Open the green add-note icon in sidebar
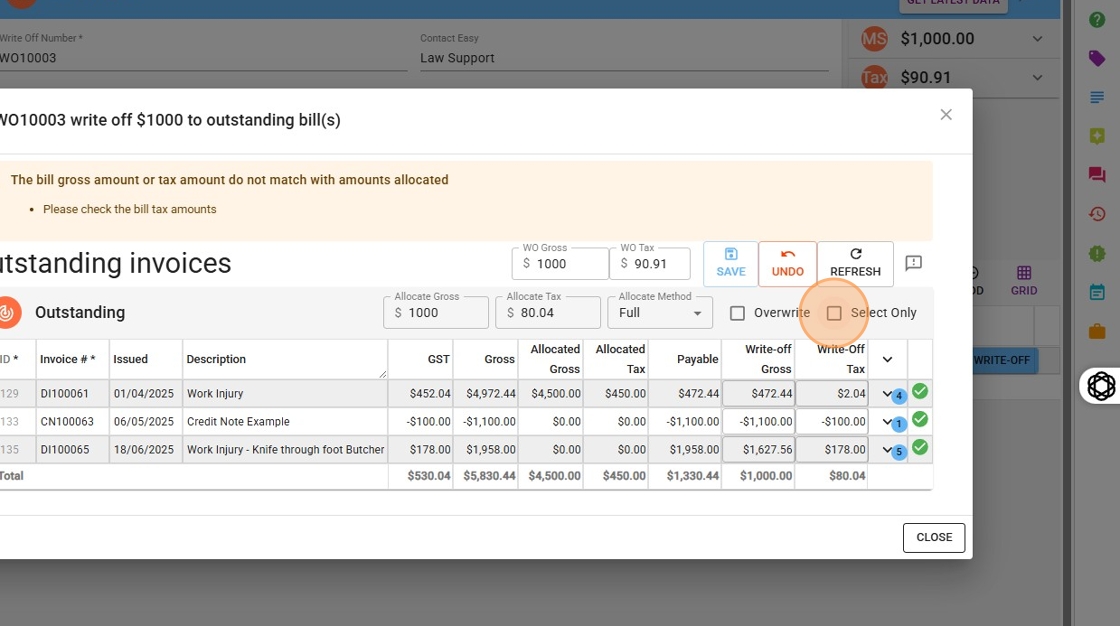This screenshot has height=626, width=1120. point(1097,136)
